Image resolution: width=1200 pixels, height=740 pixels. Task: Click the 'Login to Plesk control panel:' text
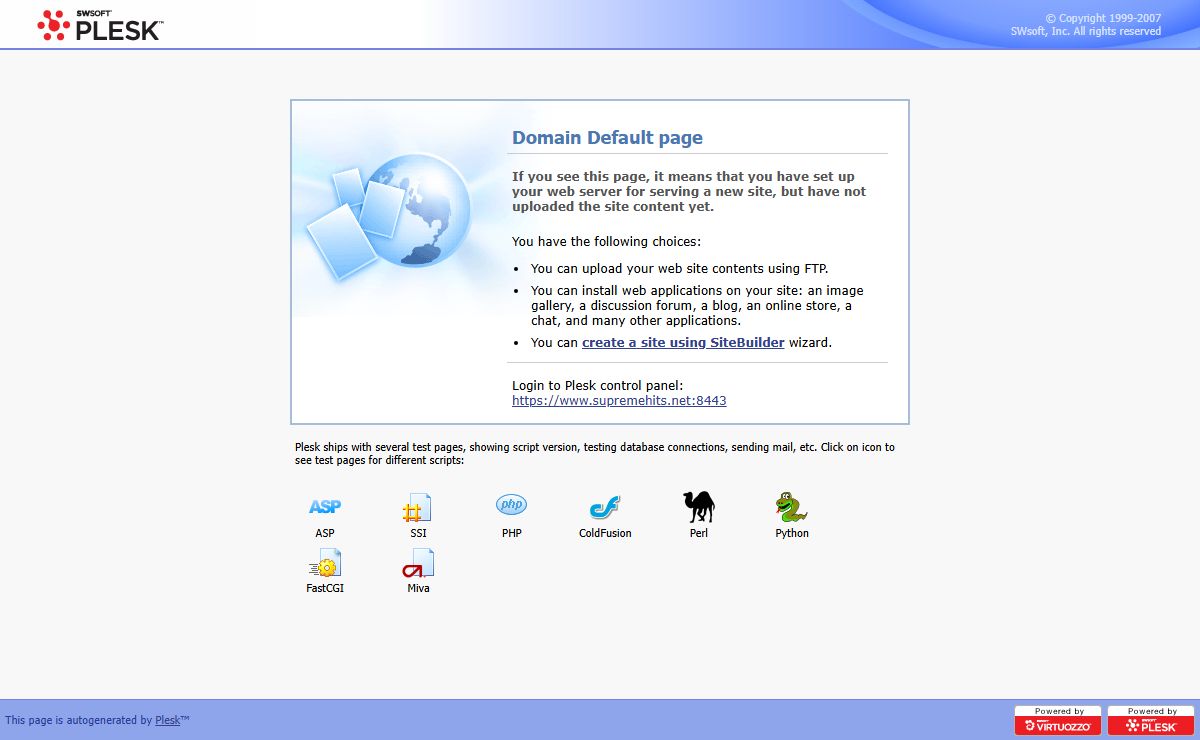point(597,385)
